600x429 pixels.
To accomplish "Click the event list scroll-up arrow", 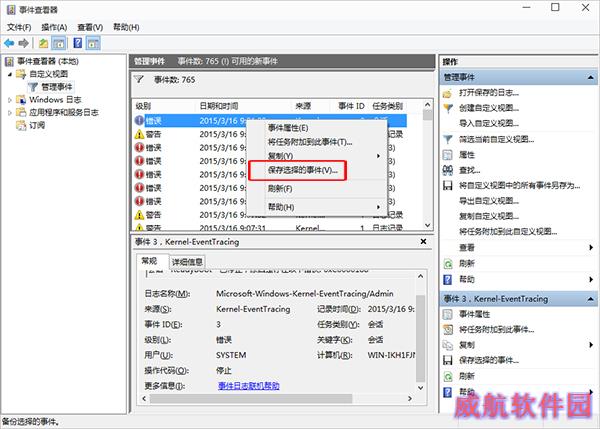I will coord(428,104).
